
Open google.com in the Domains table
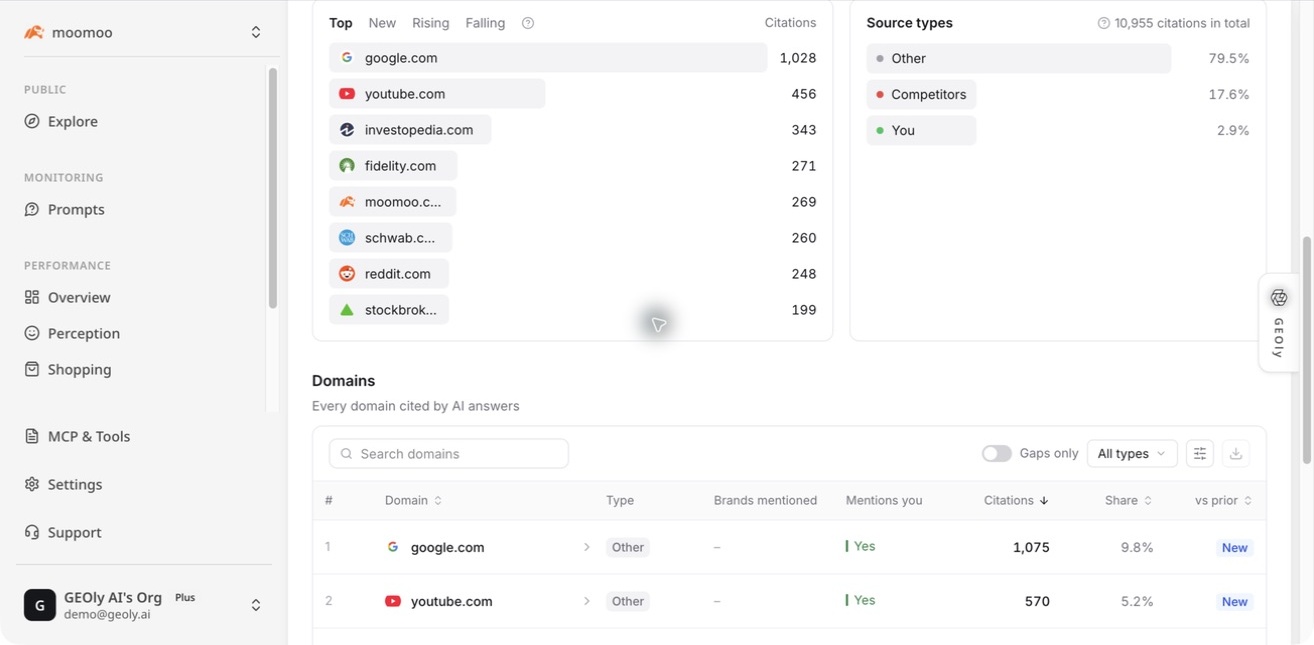[447, 547]
